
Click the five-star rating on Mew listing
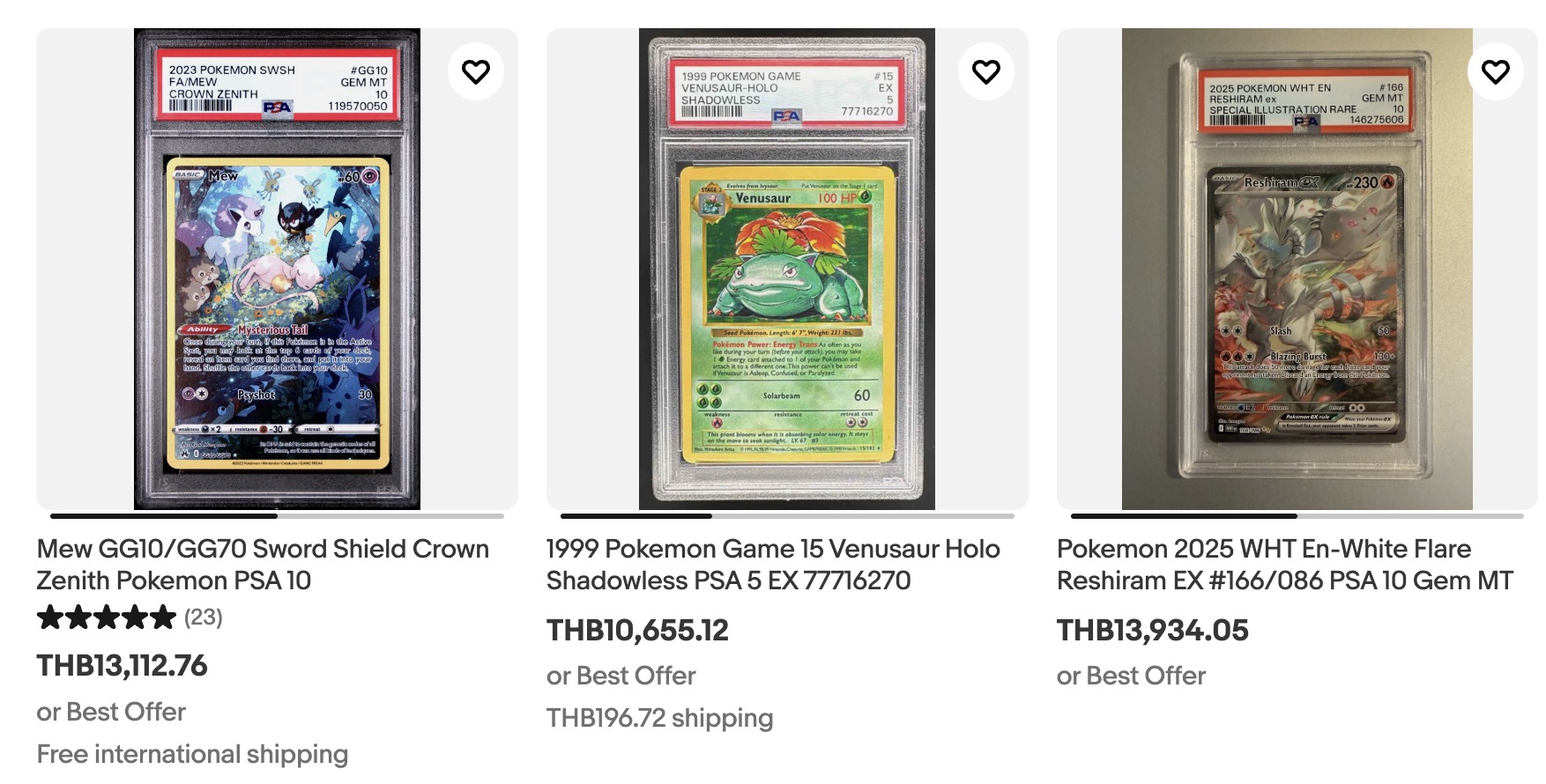coord(107,618)
